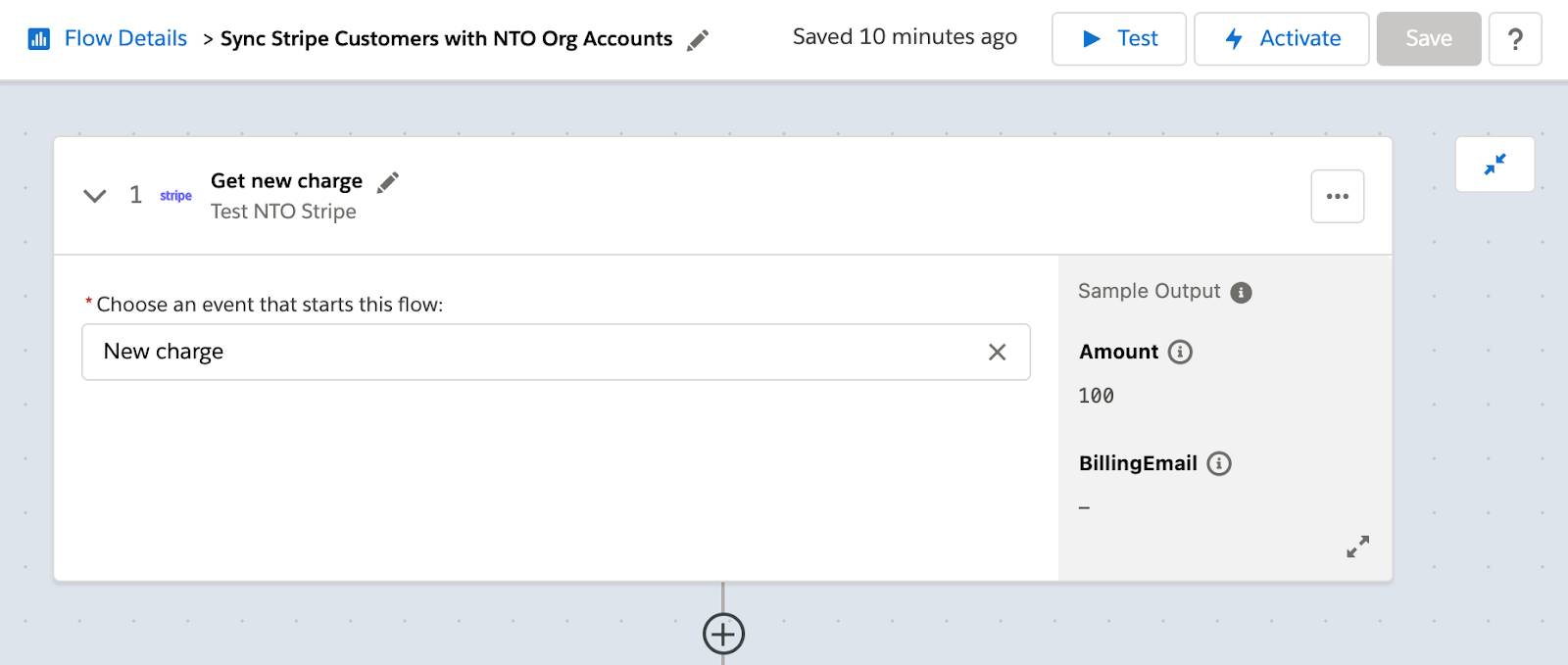Select the Get new charge step title
Viewport: 1568px width, 665px height.
pos(286,181)
